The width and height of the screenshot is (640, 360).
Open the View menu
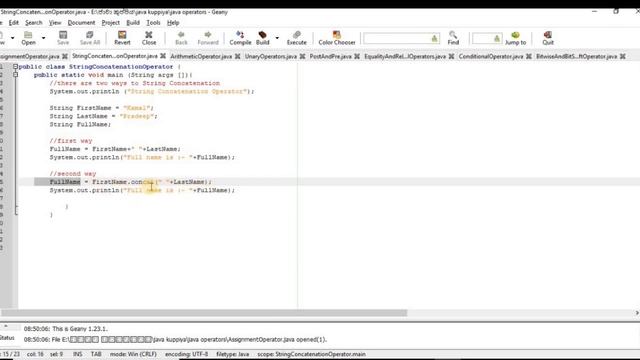(x=55, y=22)
